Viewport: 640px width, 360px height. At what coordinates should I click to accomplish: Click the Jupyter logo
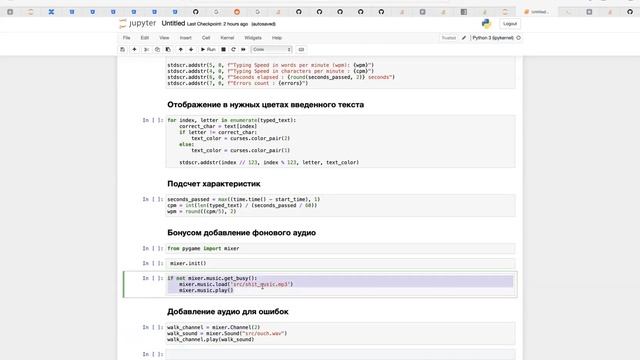point(138,24)
